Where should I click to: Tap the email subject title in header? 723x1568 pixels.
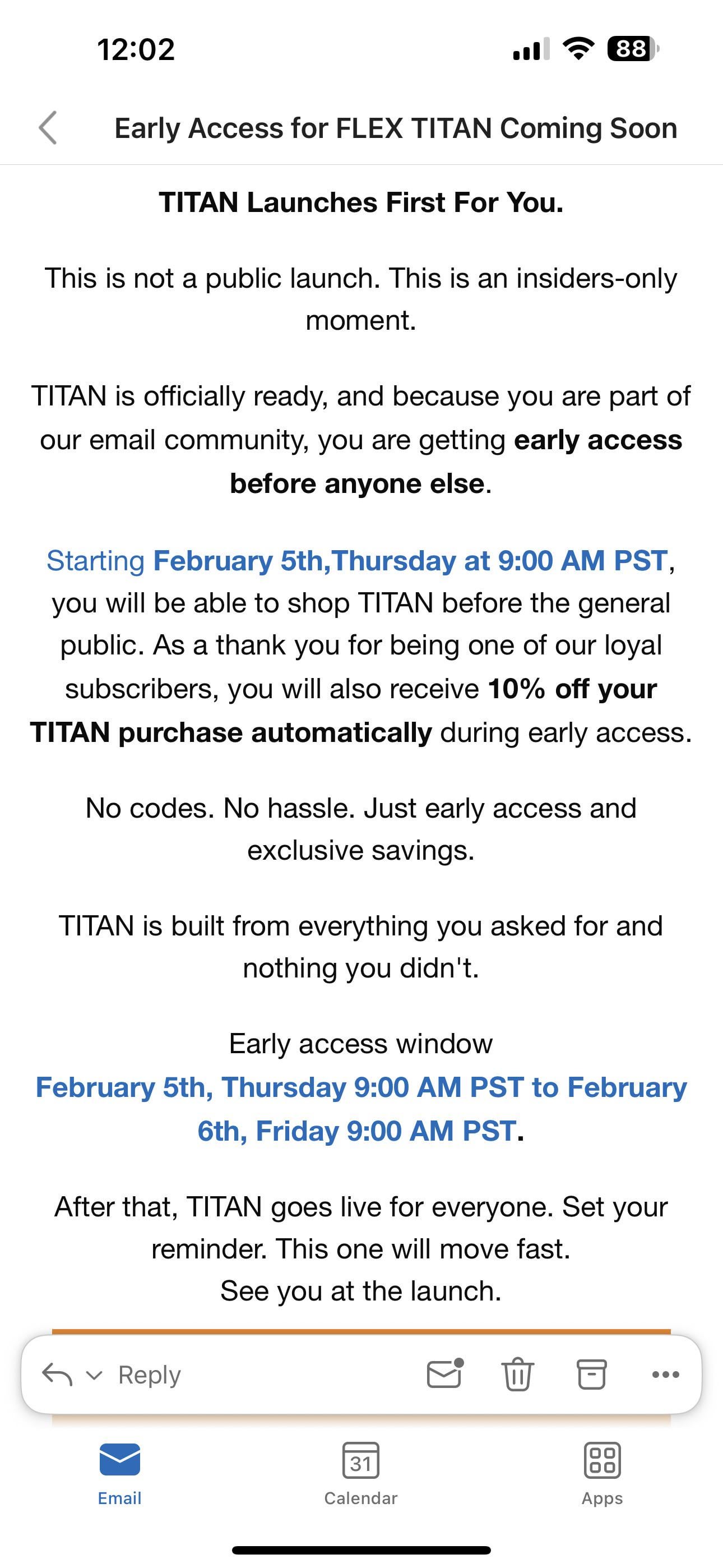coord(396,128)
